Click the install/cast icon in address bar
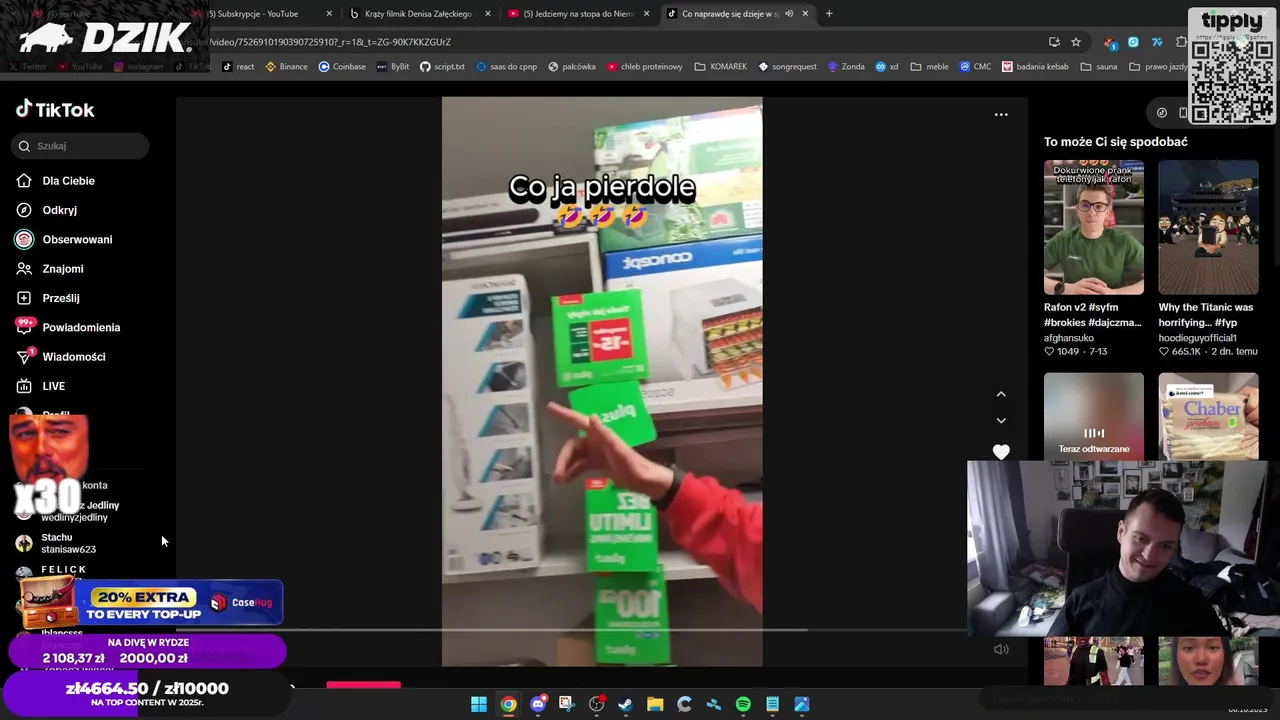 coord(1054,42)
